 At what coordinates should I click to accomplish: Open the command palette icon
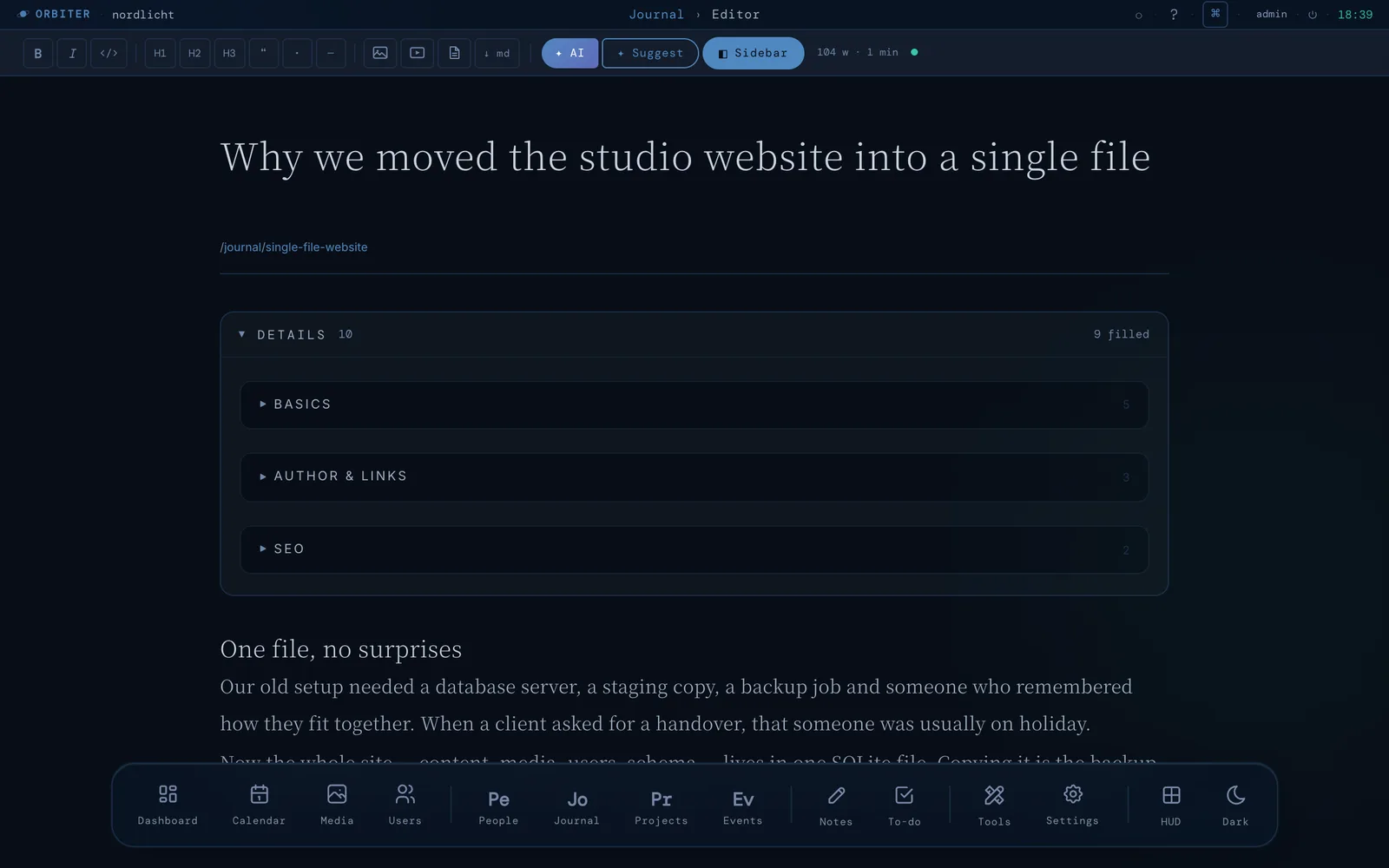pos(1215,14)
